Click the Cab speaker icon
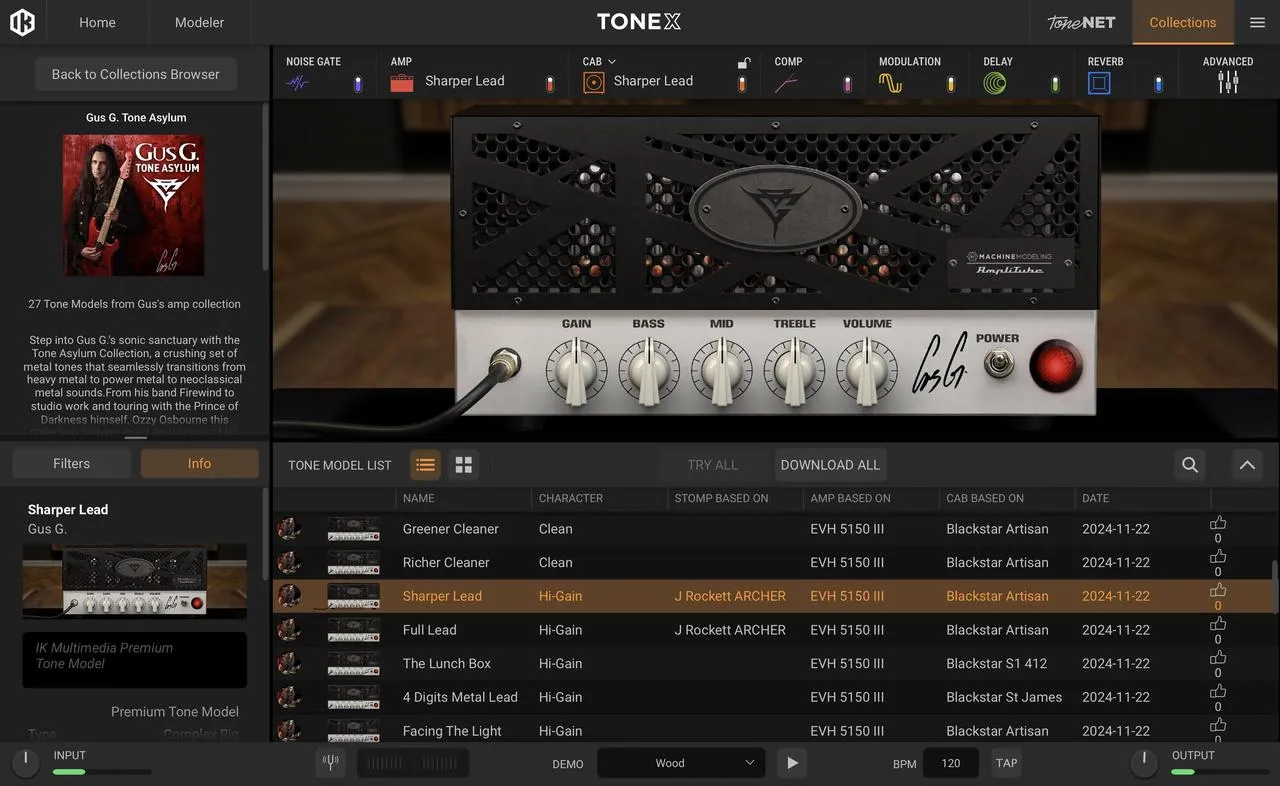1280x786 pixels. (x=594, y=83)
